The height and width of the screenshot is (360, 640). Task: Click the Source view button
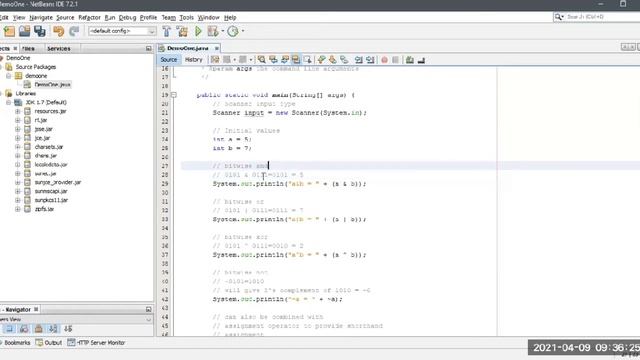(169, 60)
